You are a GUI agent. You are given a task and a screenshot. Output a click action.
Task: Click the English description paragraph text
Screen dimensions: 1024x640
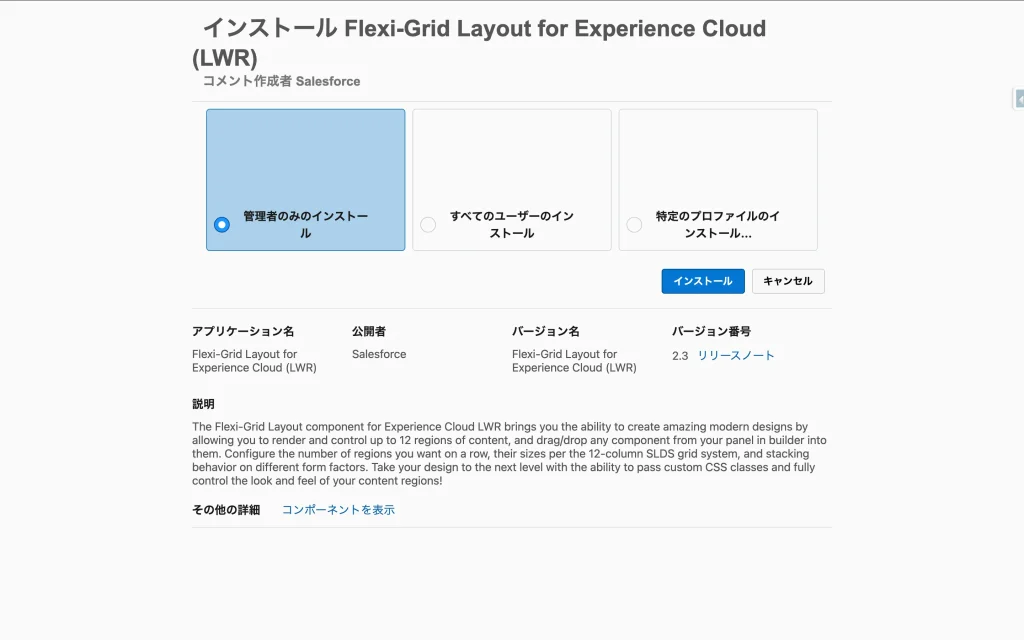click(510, 454)
